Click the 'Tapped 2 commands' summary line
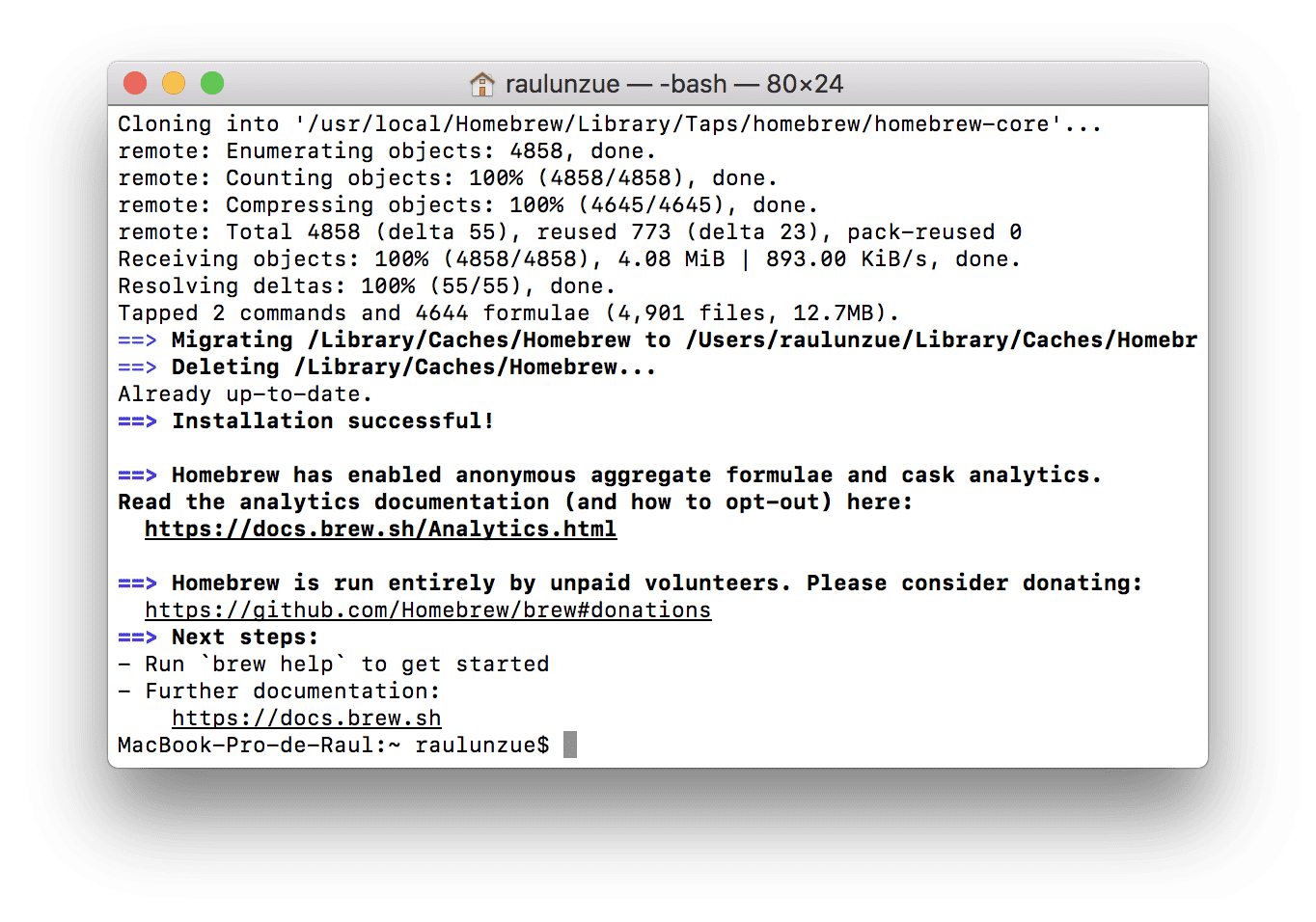 507,312
